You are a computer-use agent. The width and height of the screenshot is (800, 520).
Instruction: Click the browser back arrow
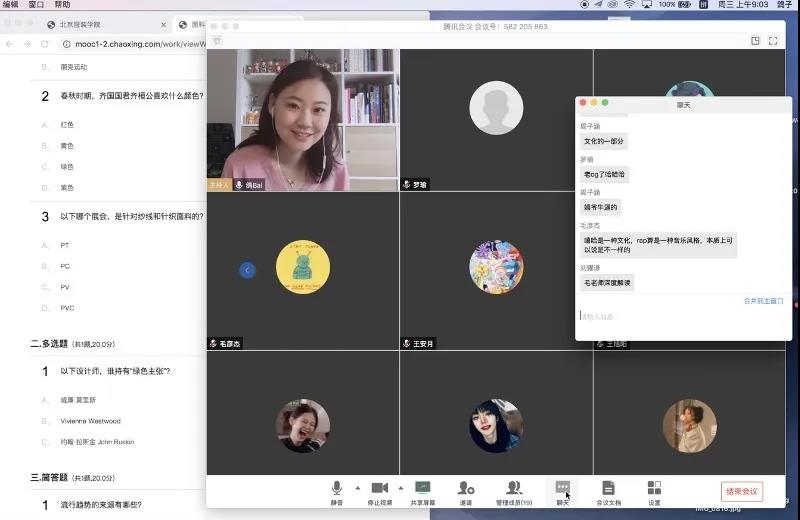pos(9,44)
